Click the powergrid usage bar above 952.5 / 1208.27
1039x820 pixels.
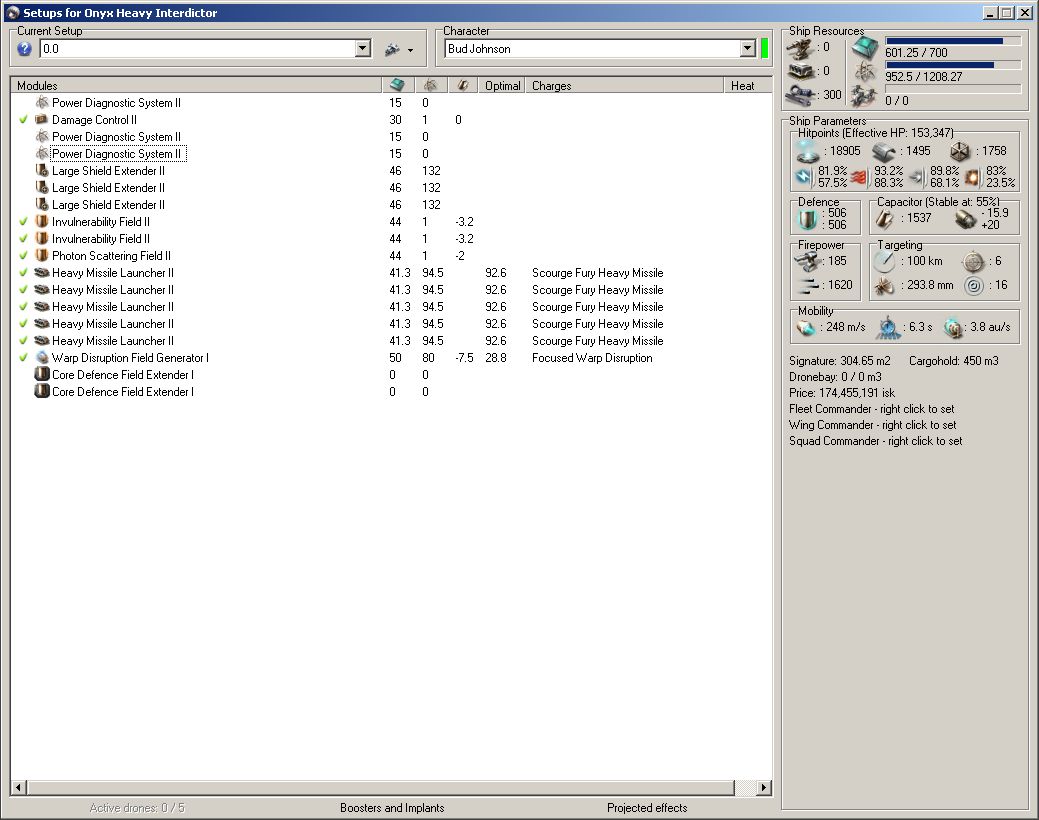[953, 65]
